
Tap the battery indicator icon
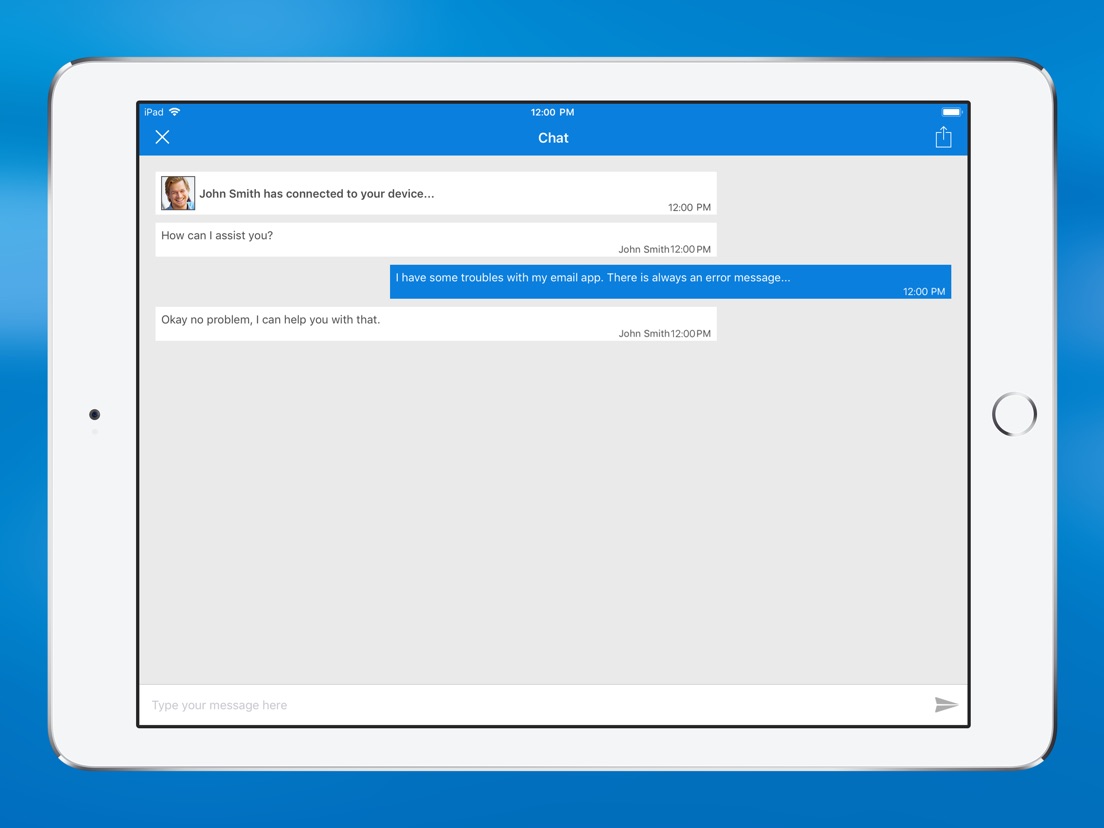tap(951, 112)
